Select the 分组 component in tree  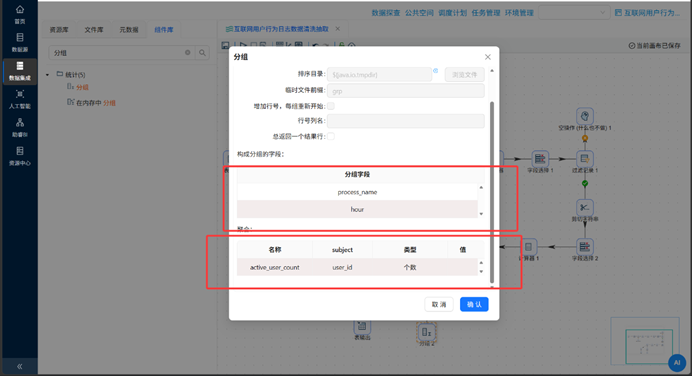click(x=83, y=87)
